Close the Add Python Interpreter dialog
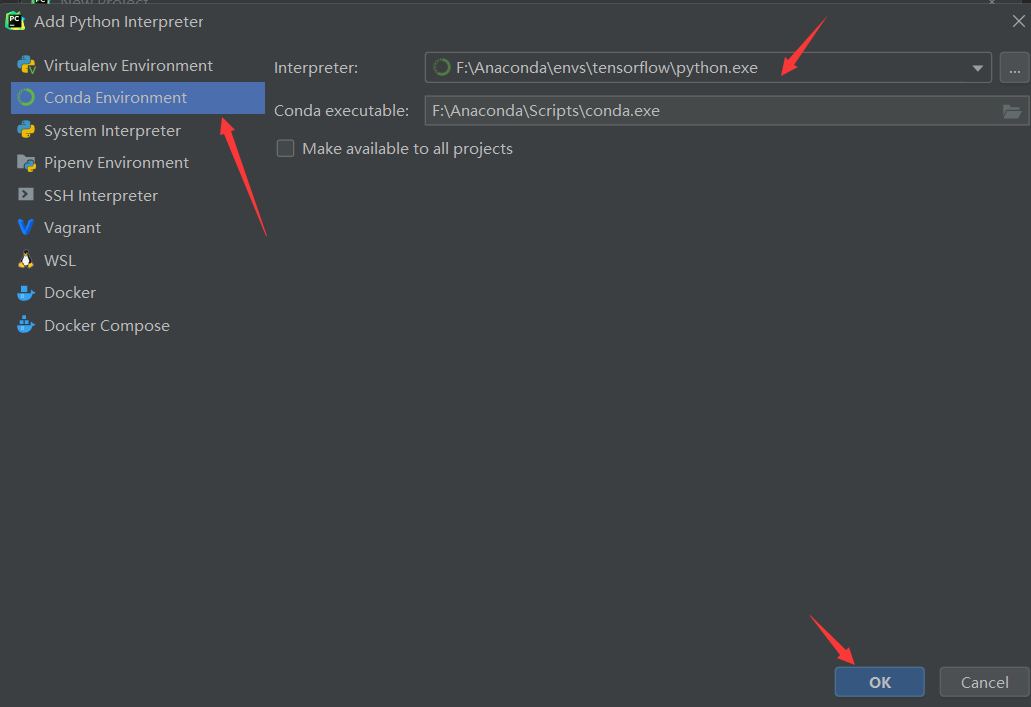 1019,21
